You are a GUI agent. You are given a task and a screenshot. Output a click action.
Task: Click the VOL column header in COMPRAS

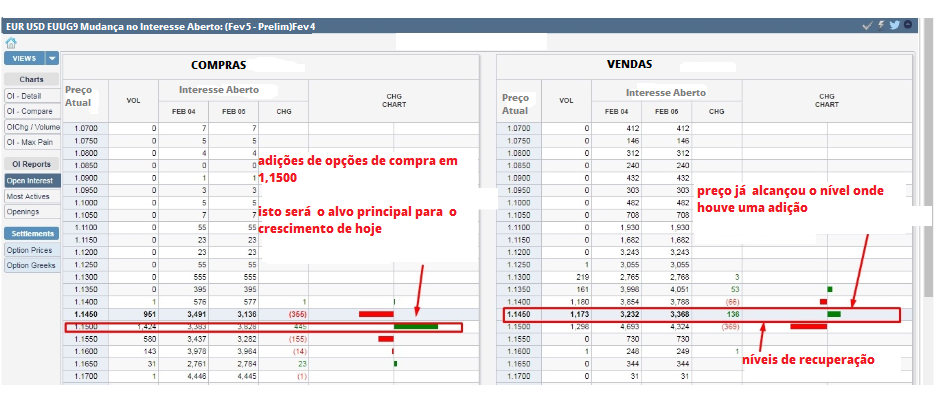point(133,100)
